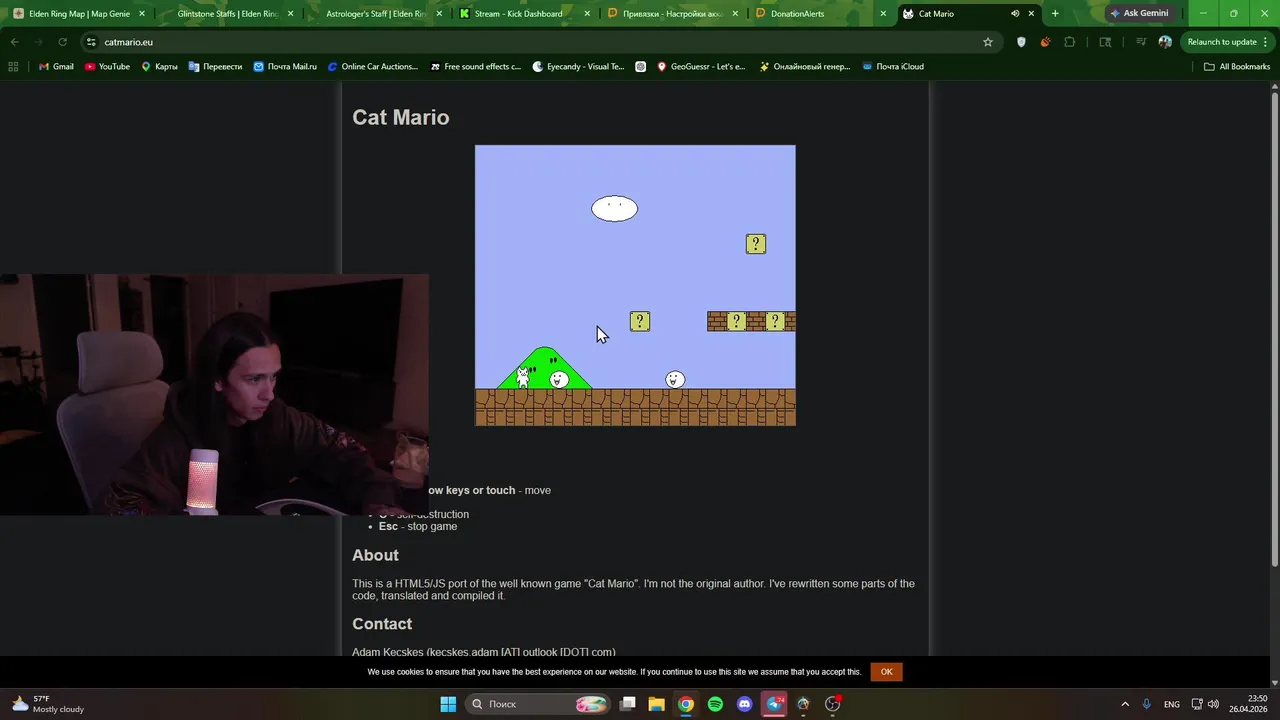Click the About heading
Viewport: 1280px width, 720px height.
pos(375,555)
